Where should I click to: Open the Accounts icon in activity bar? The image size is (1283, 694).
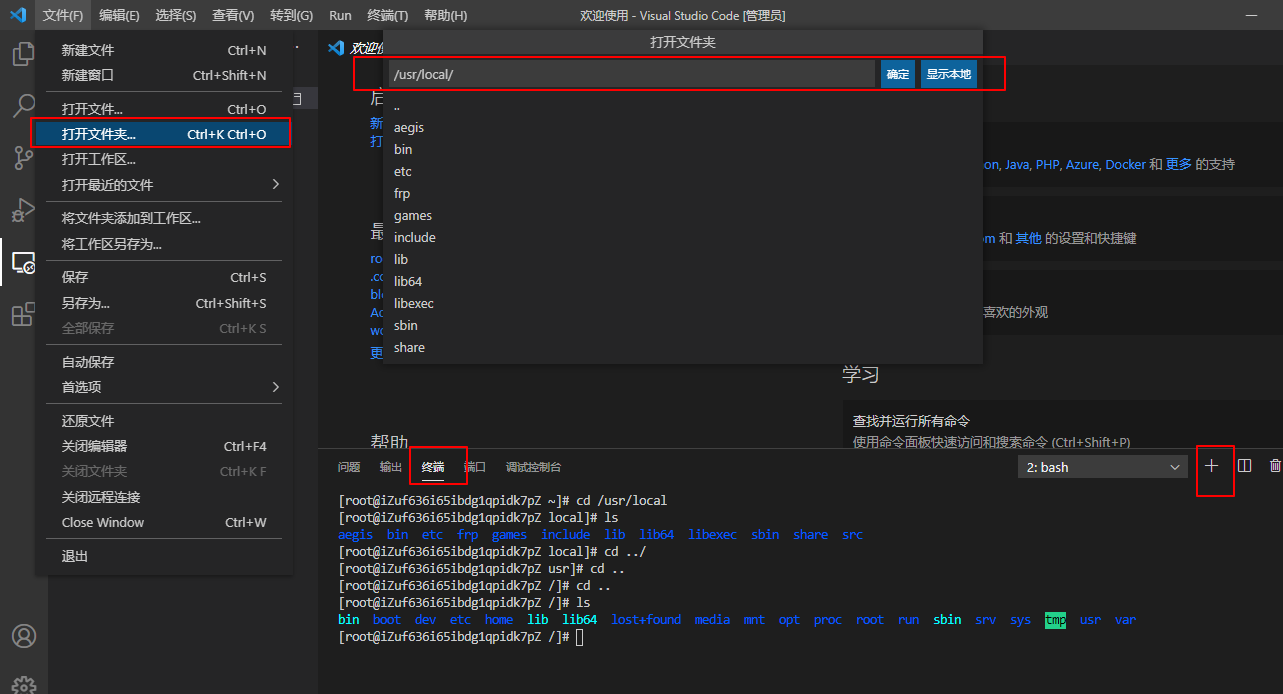tap(23, 636)
